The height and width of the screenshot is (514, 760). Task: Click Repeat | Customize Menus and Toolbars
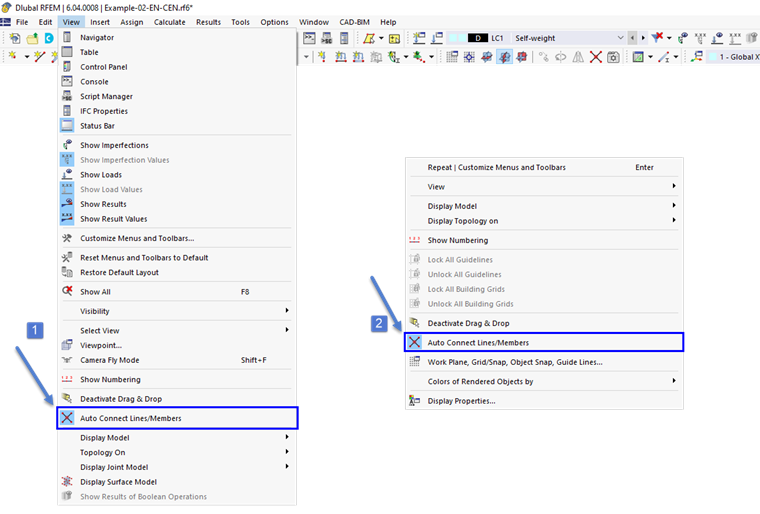point(544,167)
